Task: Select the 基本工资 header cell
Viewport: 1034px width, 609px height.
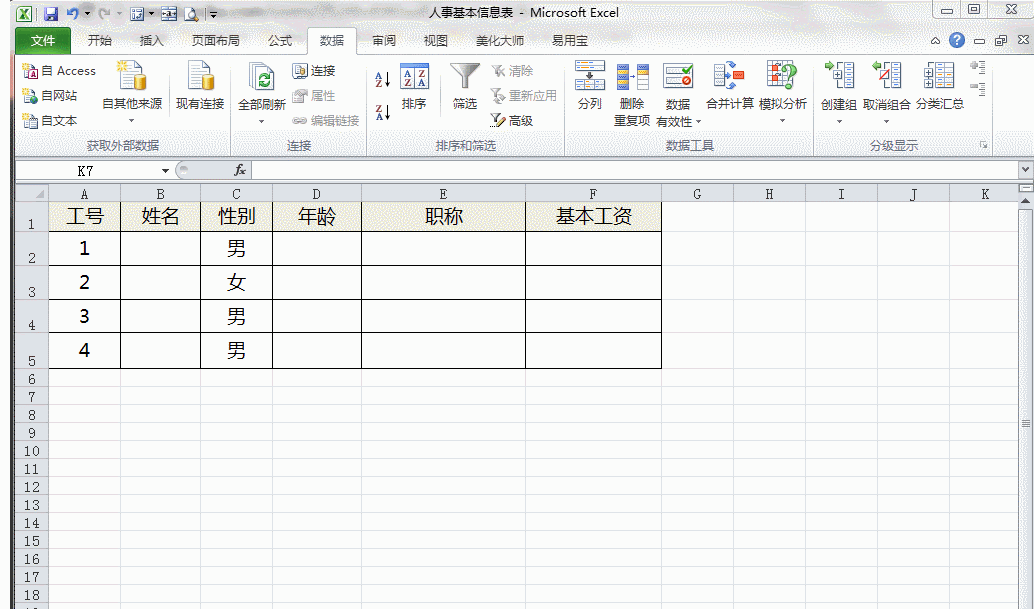Action: [593, 216]
